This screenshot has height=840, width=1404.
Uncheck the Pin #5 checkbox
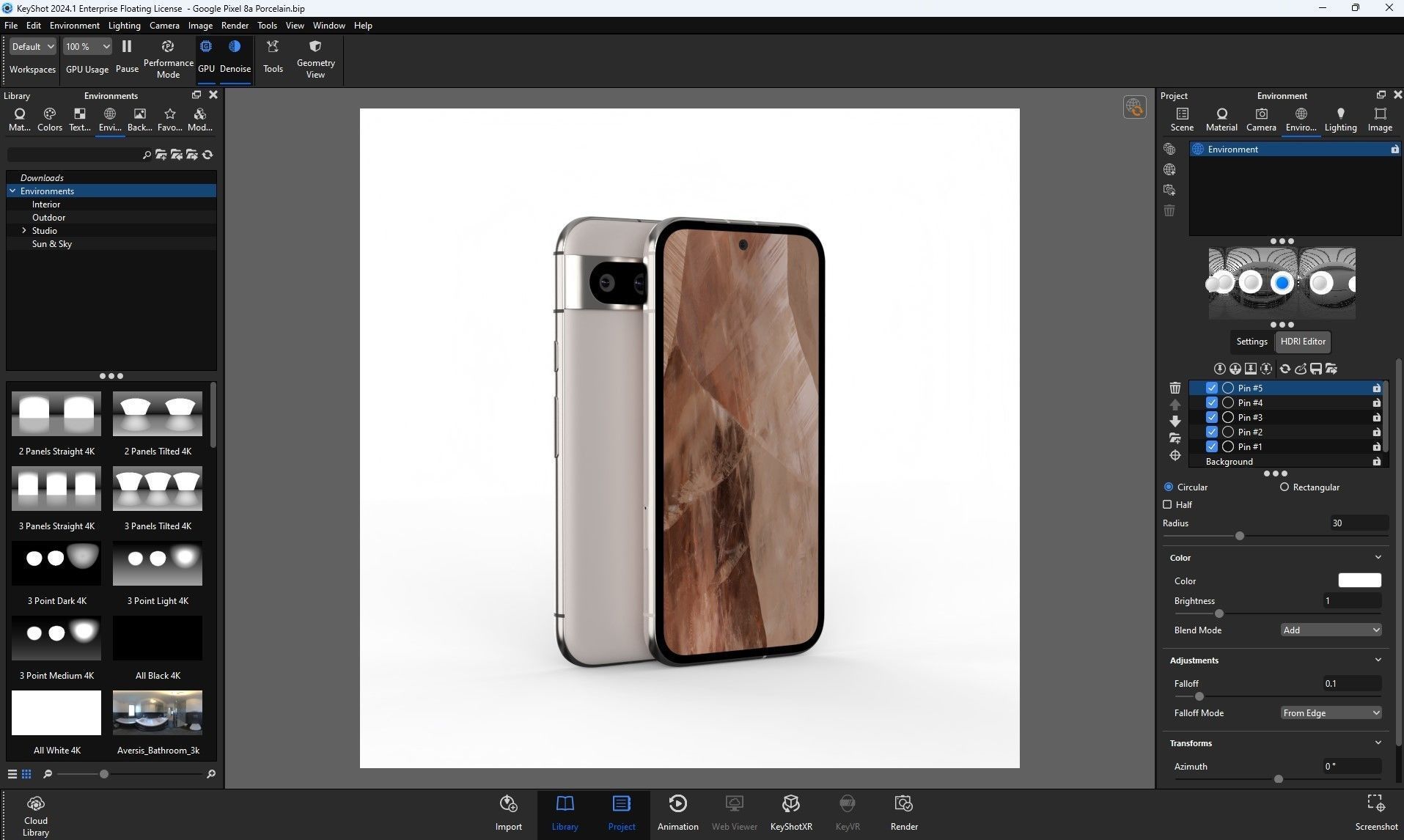point(1211,388)
